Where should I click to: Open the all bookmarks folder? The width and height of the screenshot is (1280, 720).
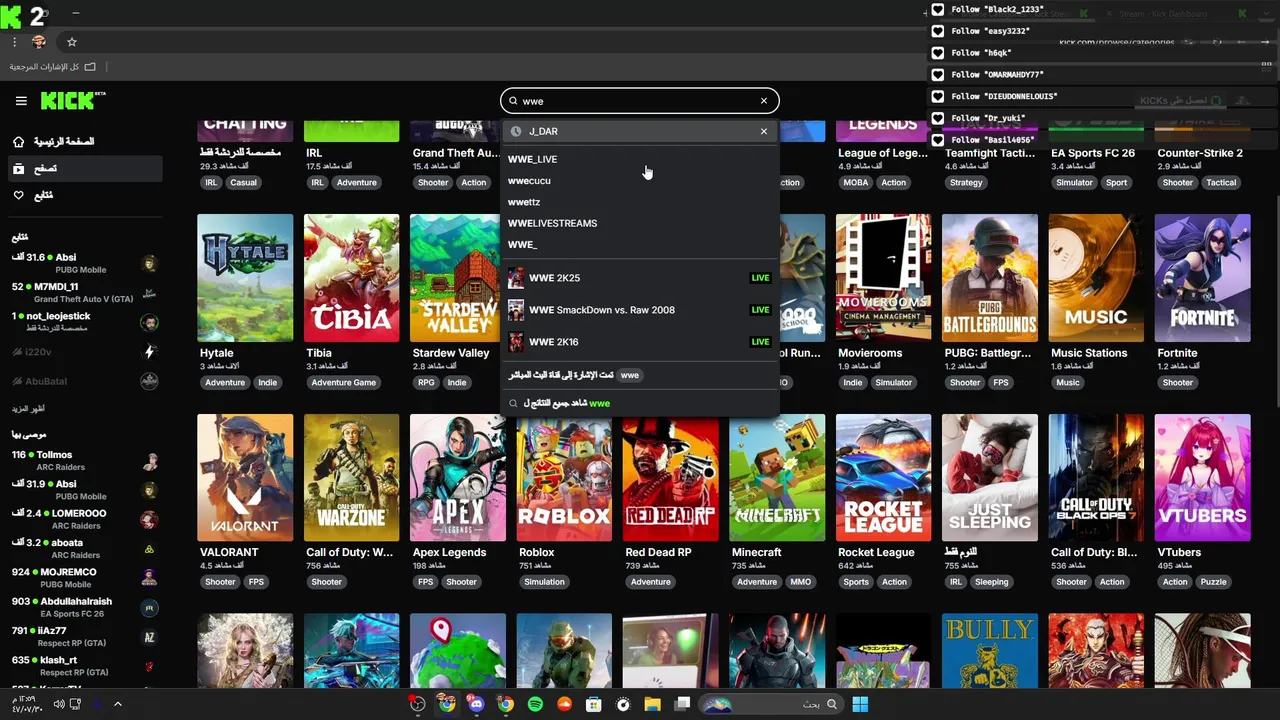pos(53,67)
